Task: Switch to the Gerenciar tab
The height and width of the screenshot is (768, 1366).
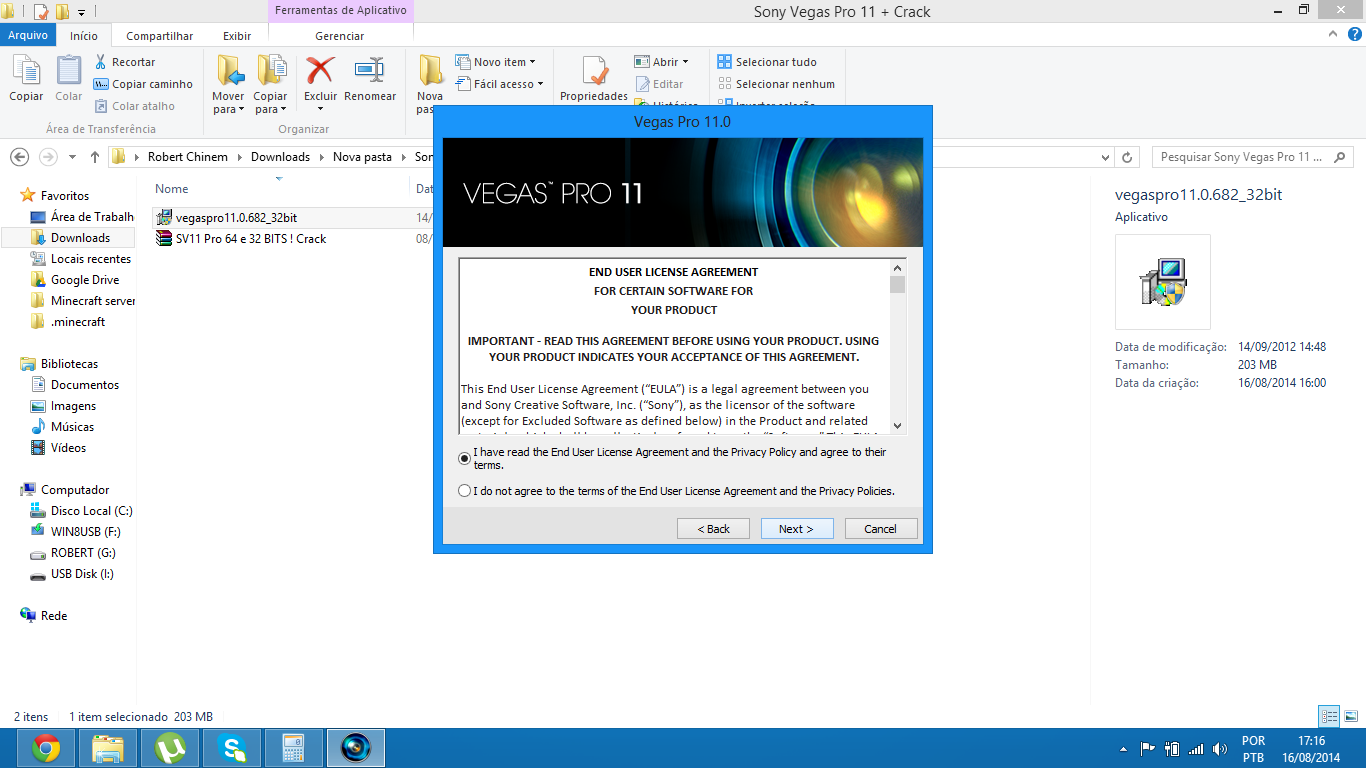Action: (340, 36)
